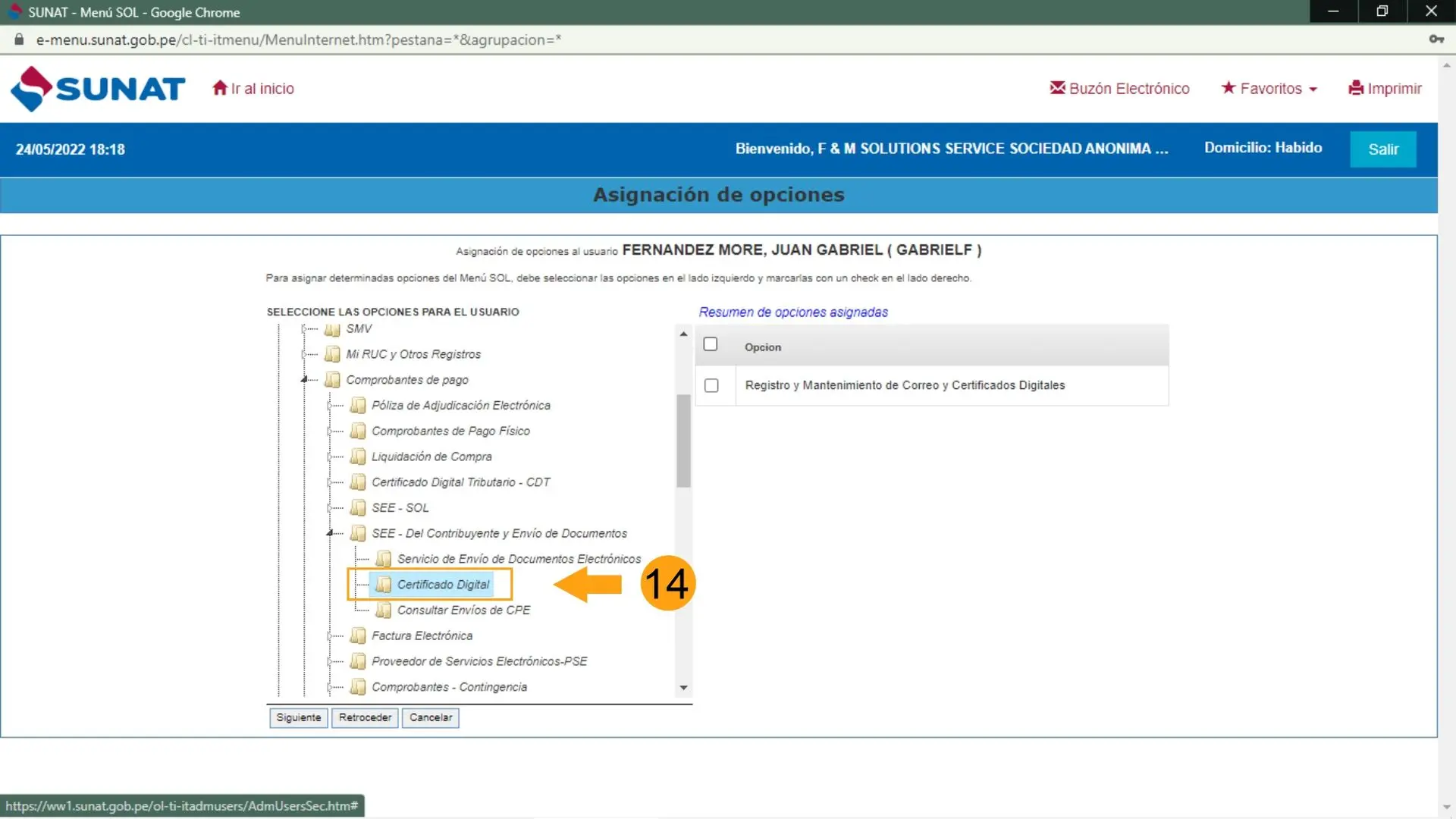The image size is (1456, 819).
Task: Check Registro y Mantenimiento de Correo checkbox
Action: tap(711, 385)
